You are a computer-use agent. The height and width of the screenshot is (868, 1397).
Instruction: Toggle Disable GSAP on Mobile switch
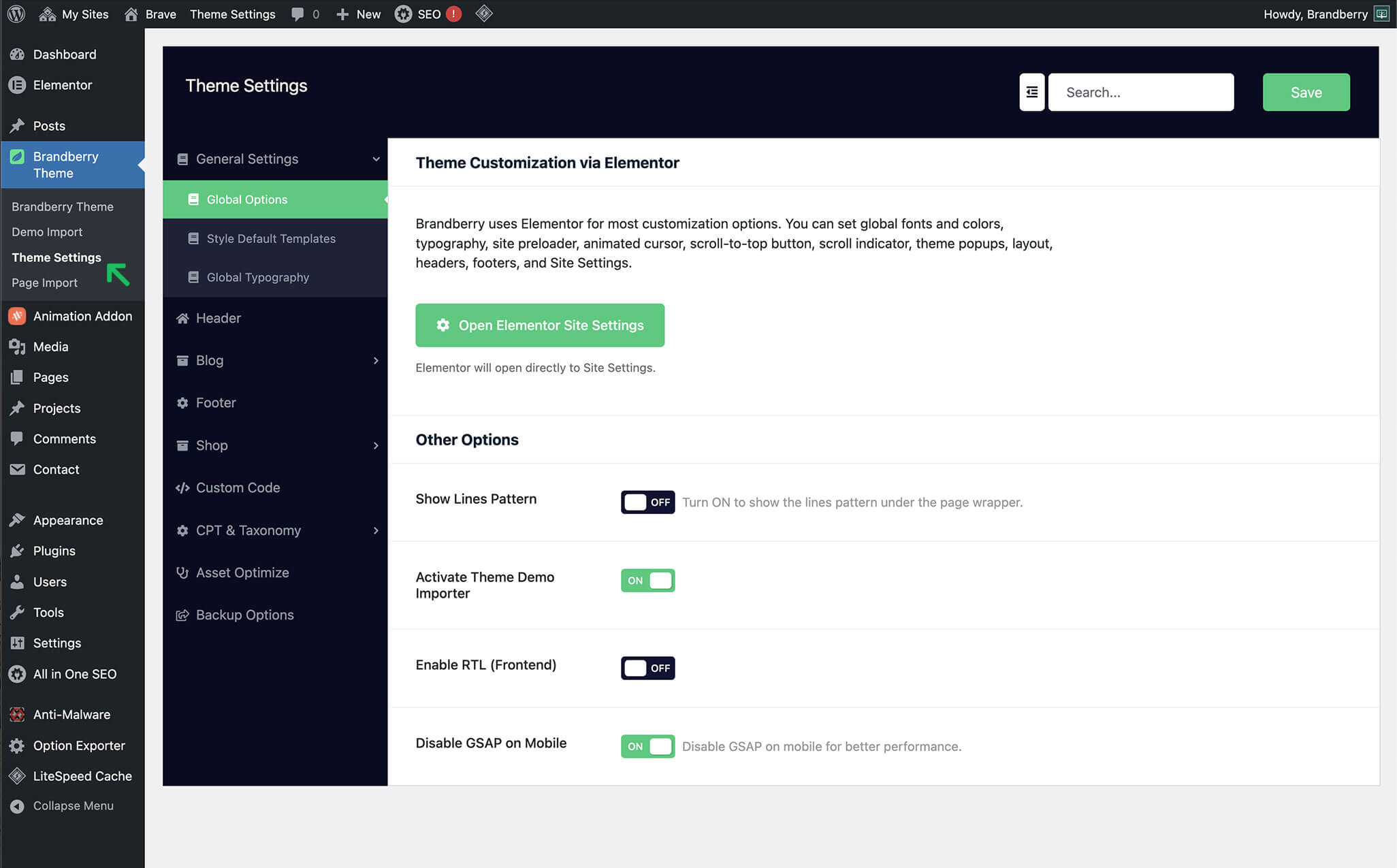647,746
